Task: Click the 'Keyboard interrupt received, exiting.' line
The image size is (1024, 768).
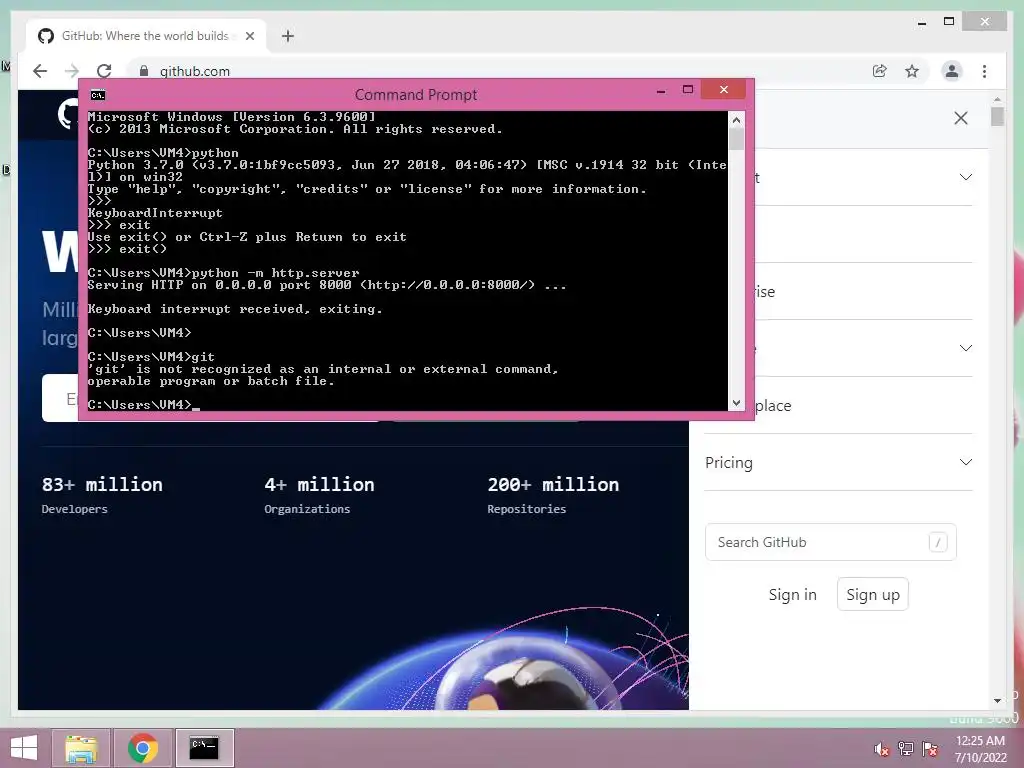Action: point(235,309)
